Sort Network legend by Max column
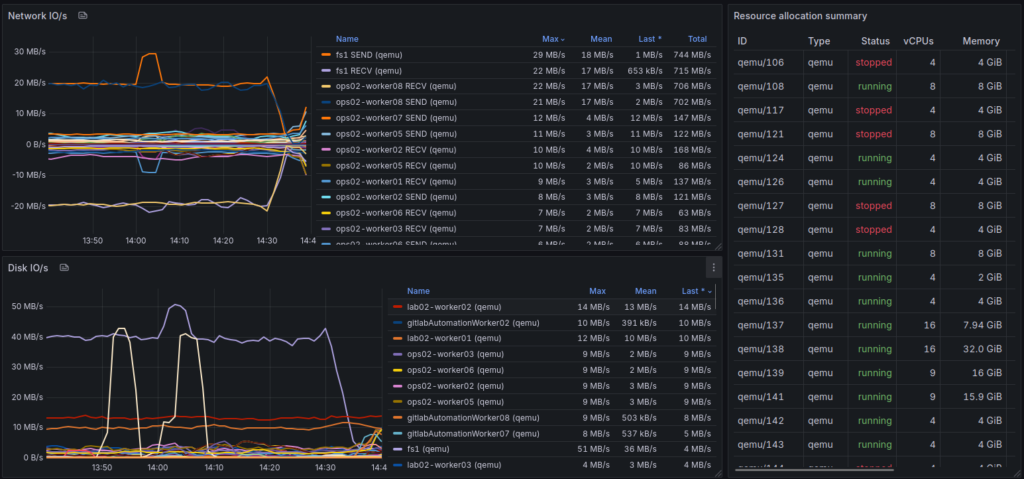 pos(552,39)
